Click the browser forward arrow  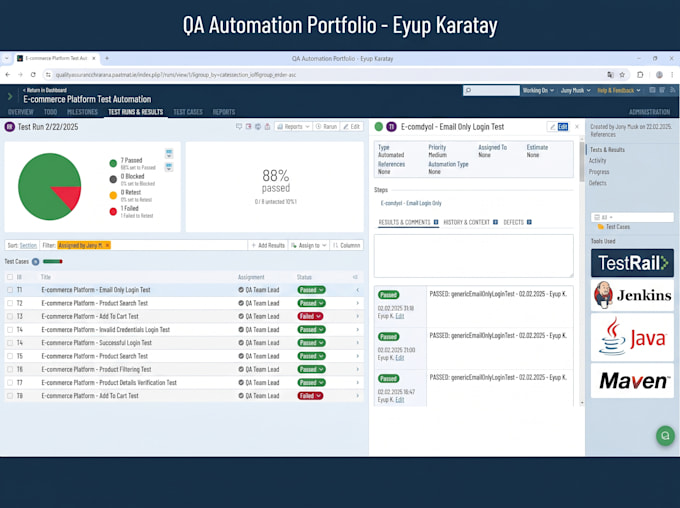[x=20, y=75]
